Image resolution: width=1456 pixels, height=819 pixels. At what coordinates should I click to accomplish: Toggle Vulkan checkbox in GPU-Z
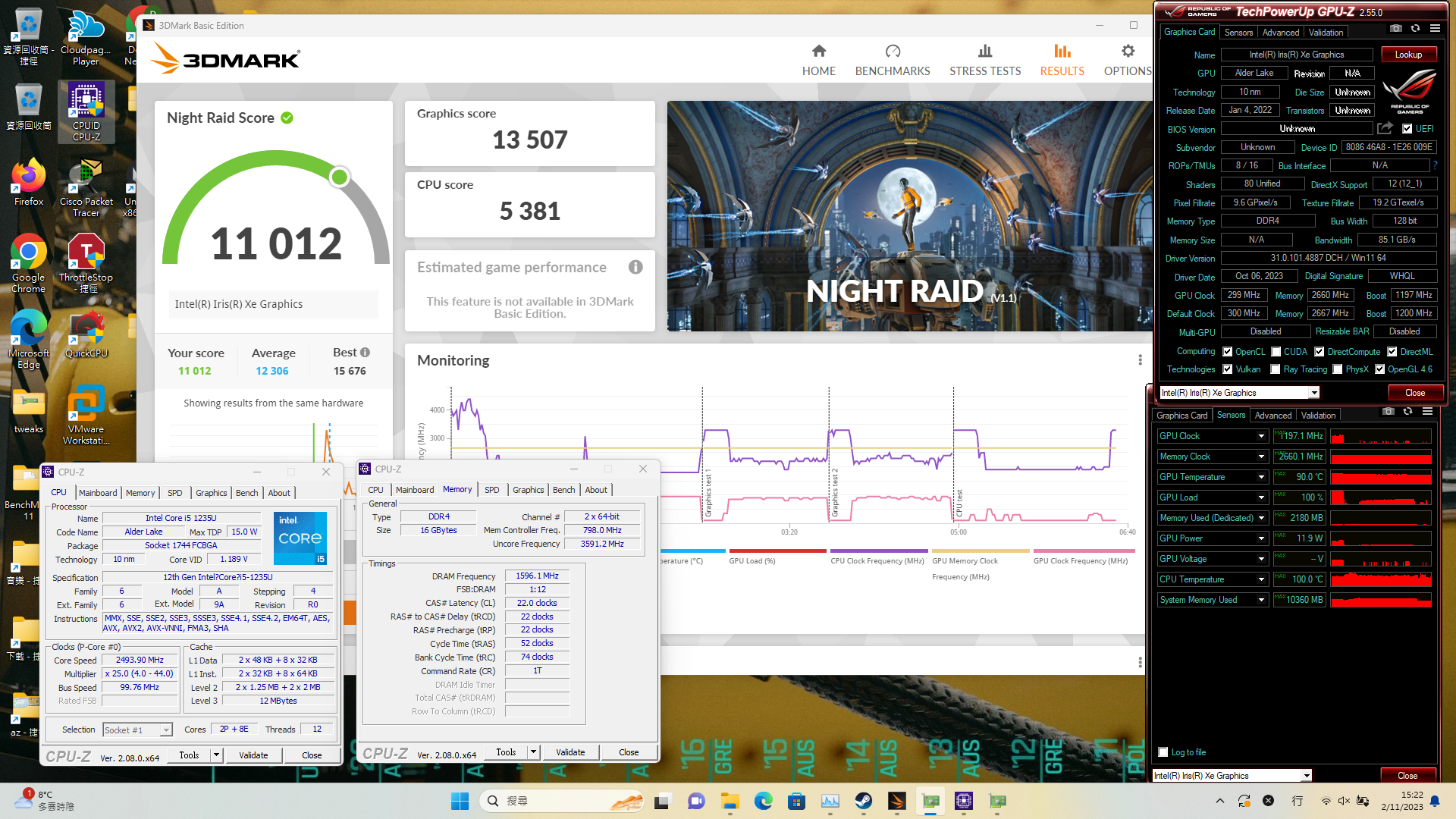[x=1227, y=369]
